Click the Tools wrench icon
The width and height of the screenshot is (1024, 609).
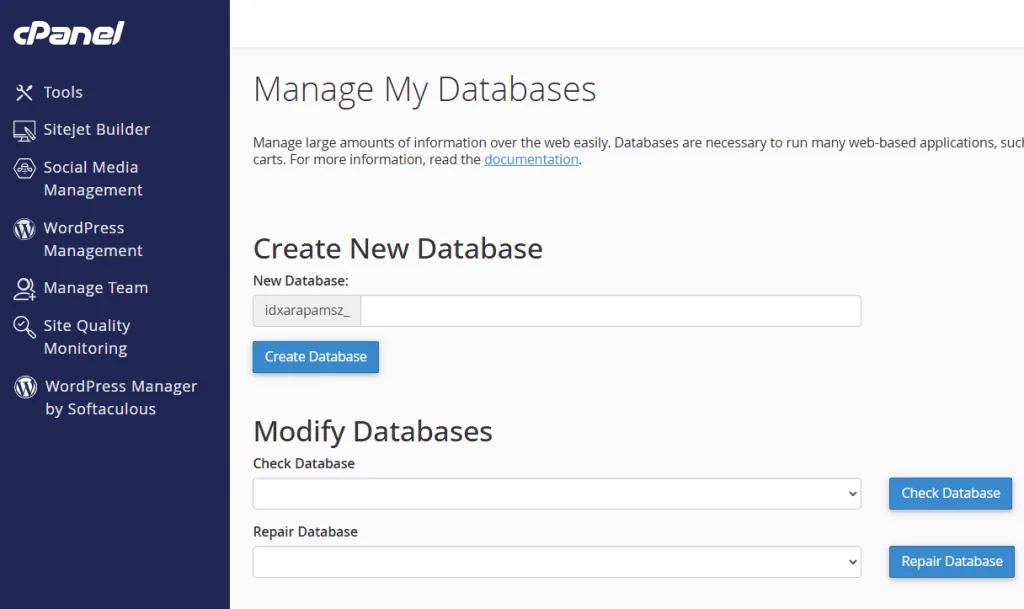(24, 92)
